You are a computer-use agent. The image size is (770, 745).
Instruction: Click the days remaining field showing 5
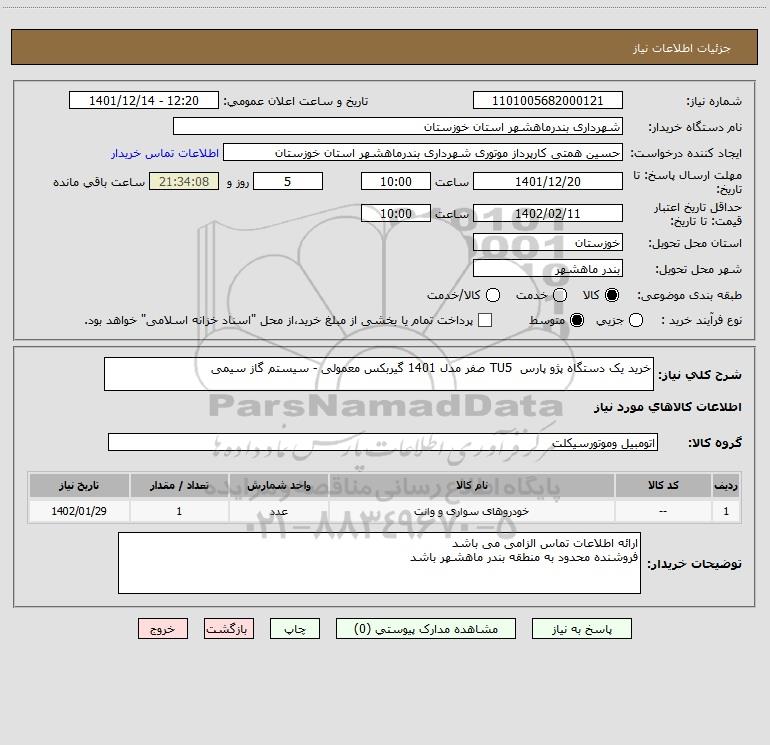click(x=288, y=181)
